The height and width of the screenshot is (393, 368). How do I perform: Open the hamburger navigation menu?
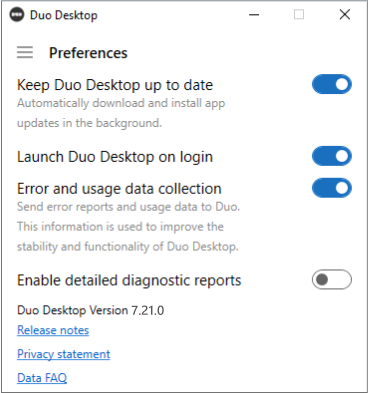(25, 52)
